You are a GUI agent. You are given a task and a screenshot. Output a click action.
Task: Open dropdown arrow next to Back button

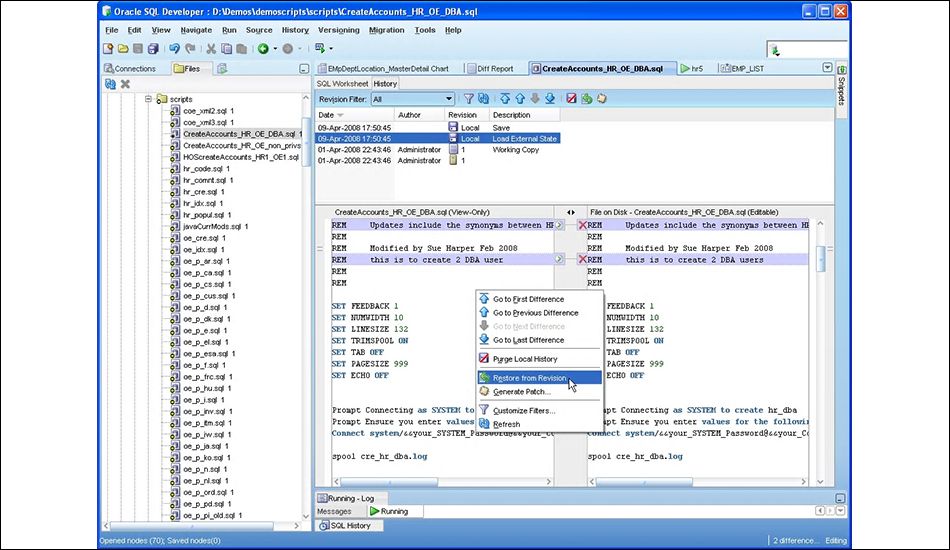pos(275,48)
